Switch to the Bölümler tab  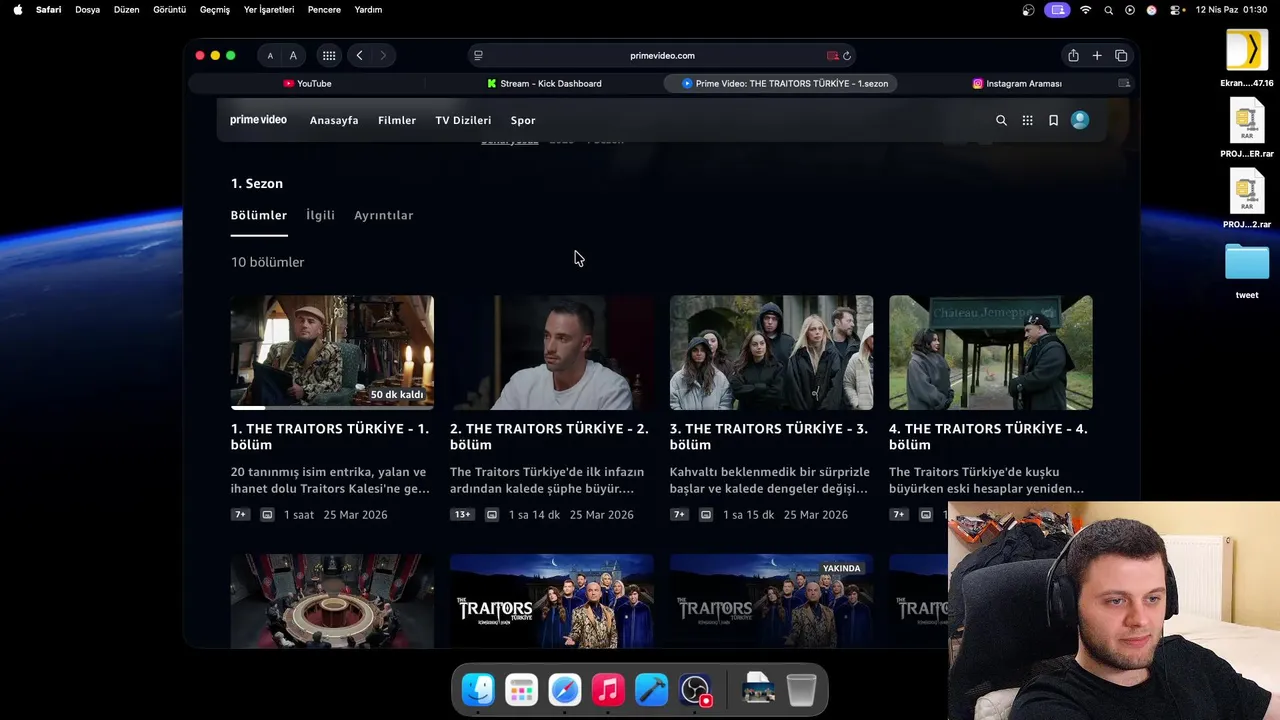pyautogui.click(x=259, y=215)
